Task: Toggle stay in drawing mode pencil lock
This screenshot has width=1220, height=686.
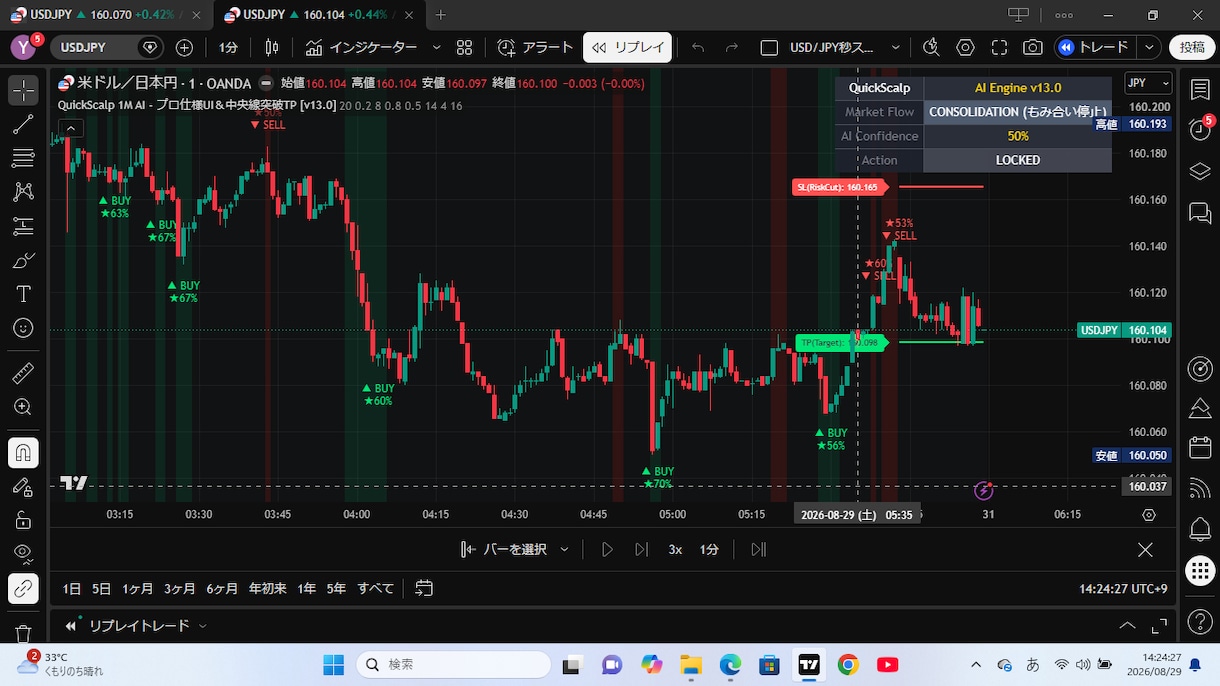Action: (x=23, y=486)
